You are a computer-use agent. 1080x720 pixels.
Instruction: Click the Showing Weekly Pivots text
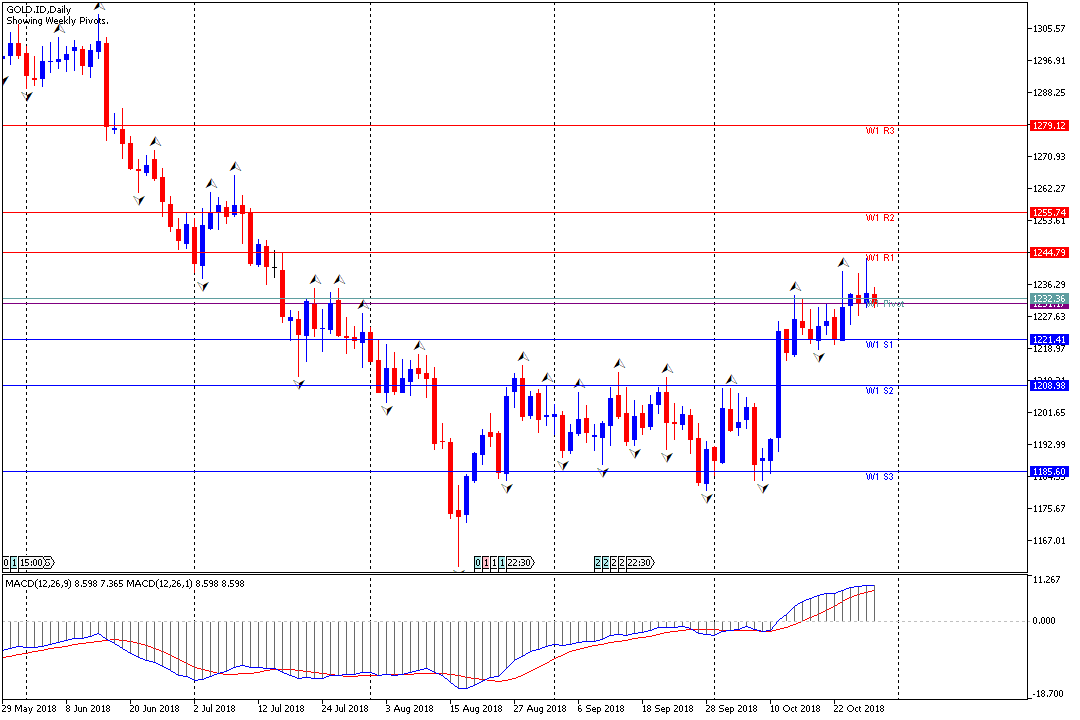(x=58, y=20)
